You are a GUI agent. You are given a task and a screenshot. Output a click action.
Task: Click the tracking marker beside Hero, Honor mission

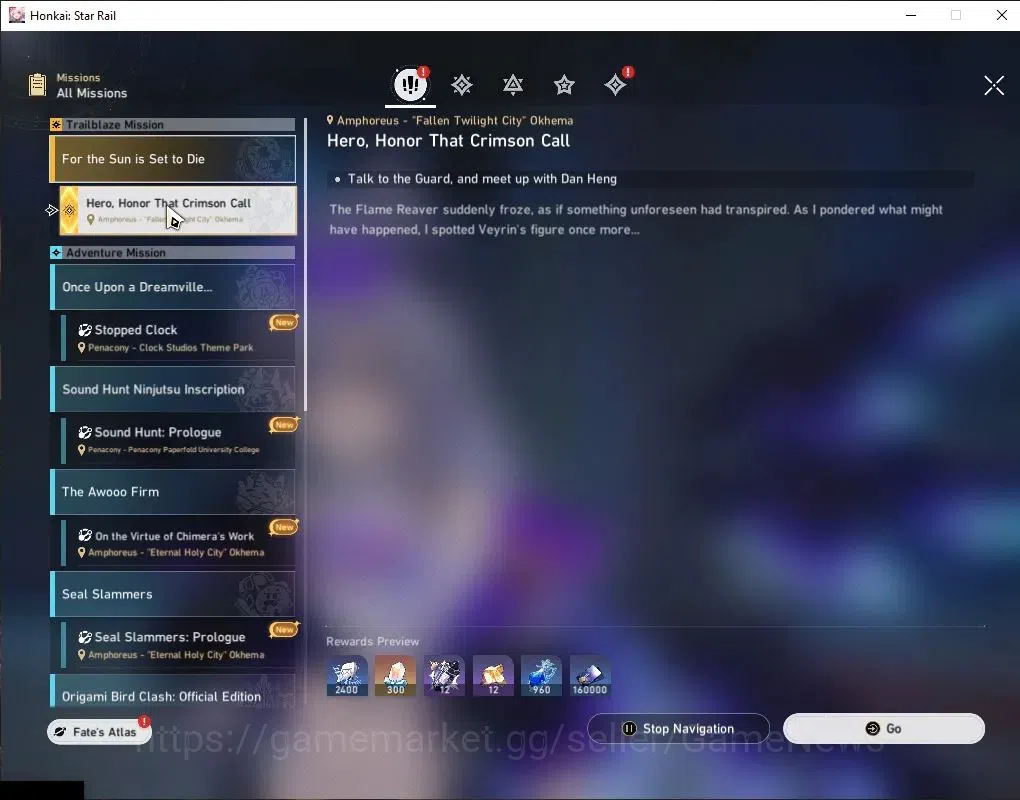coord(51,210)
